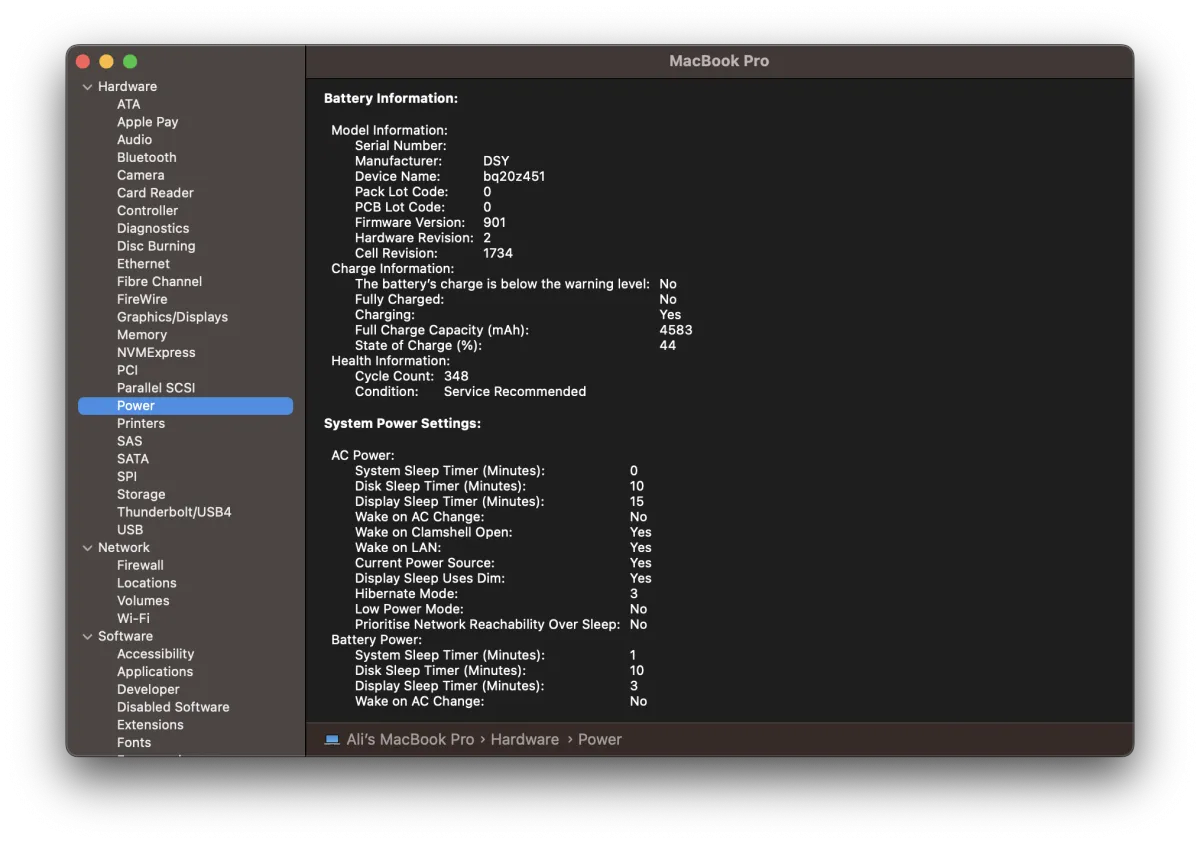Click the laptop icon in path bar
1200x844 pixels.
point(332,740)
